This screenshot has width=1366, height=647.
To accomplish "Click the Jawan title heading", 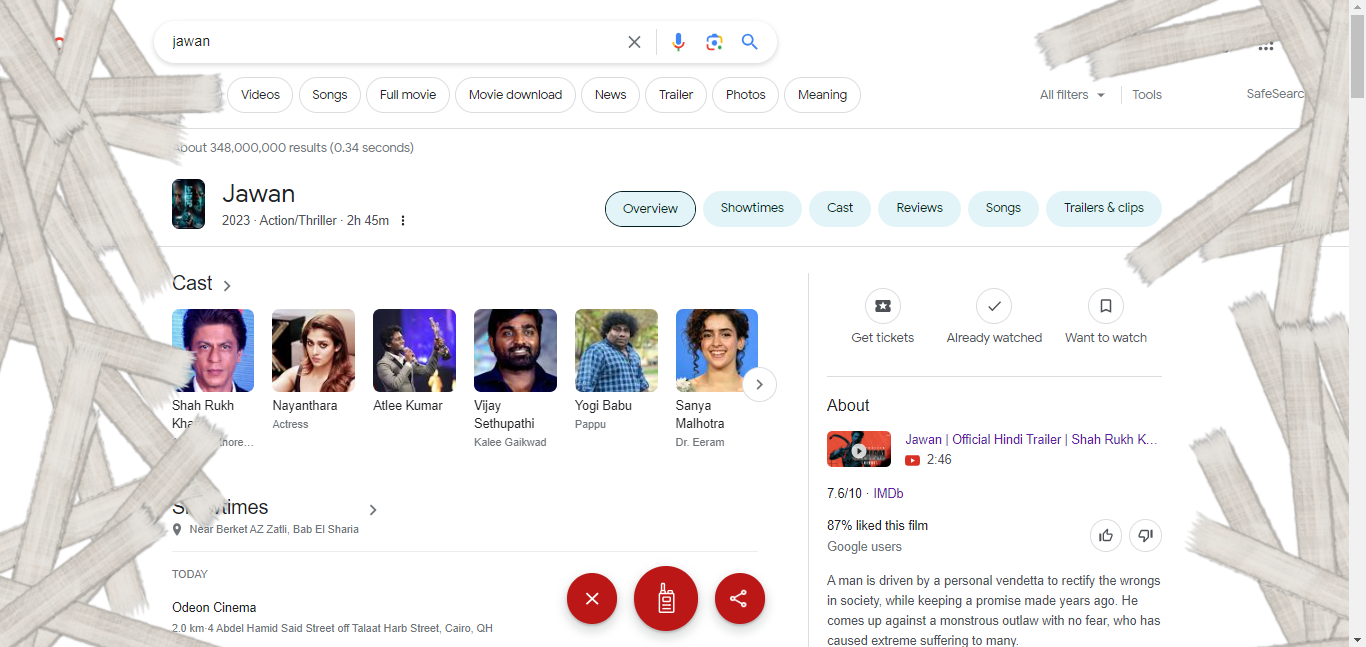I will (x=258, y=194).
